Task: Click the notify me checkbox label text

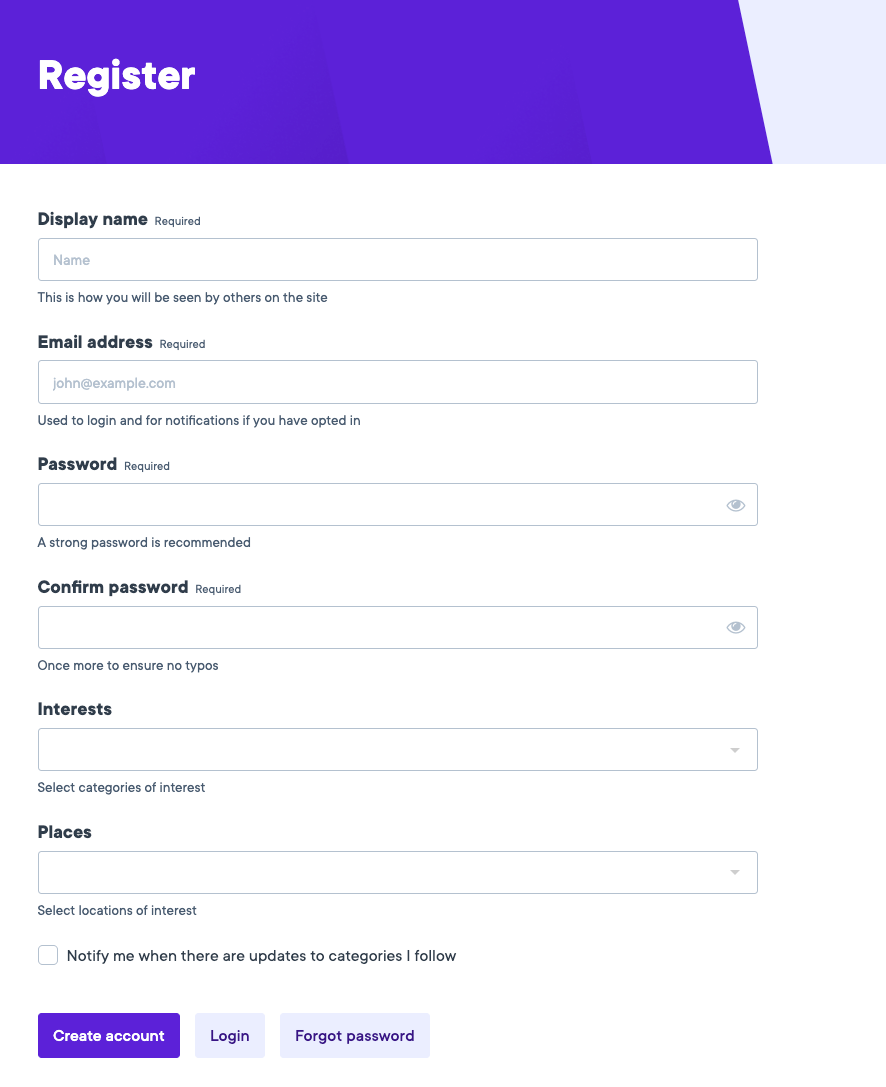Action: tap(260, 955)
